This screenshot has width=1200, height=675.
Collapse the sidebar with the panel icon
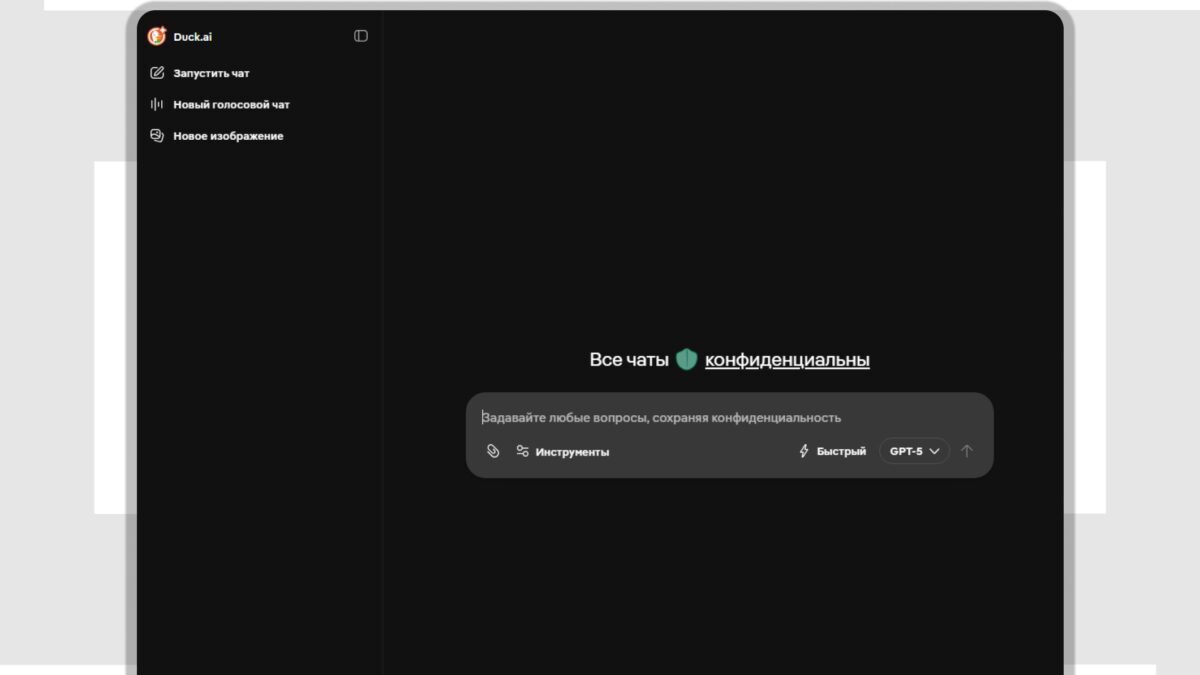361,36
